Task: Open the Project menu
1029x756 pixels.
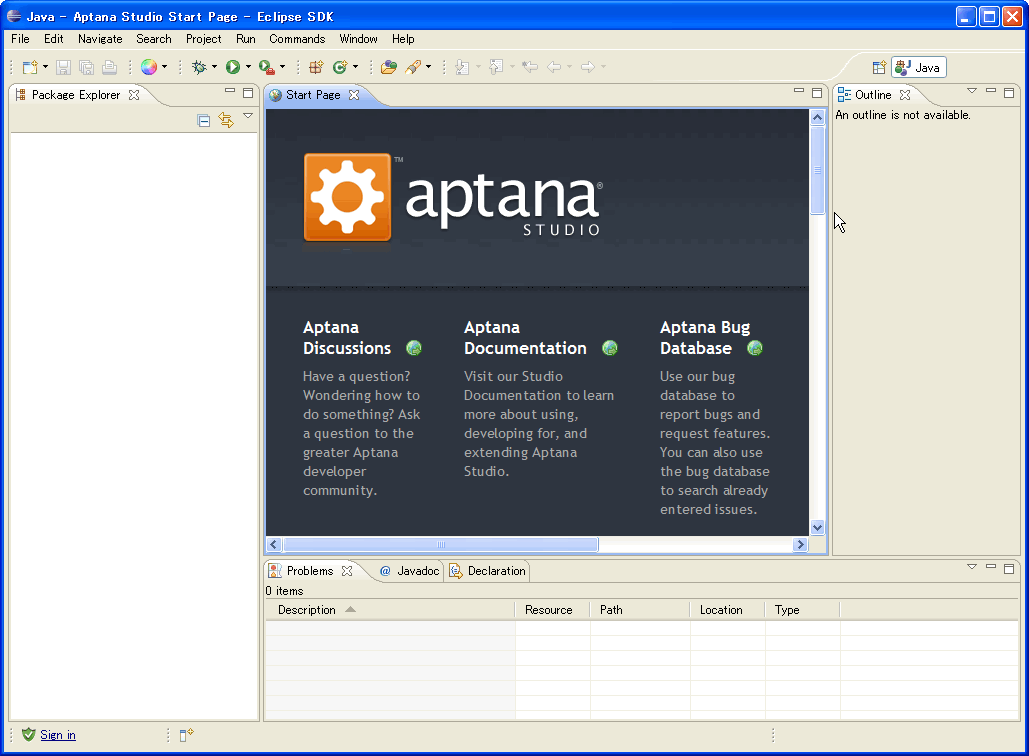Action: point(203,39)
